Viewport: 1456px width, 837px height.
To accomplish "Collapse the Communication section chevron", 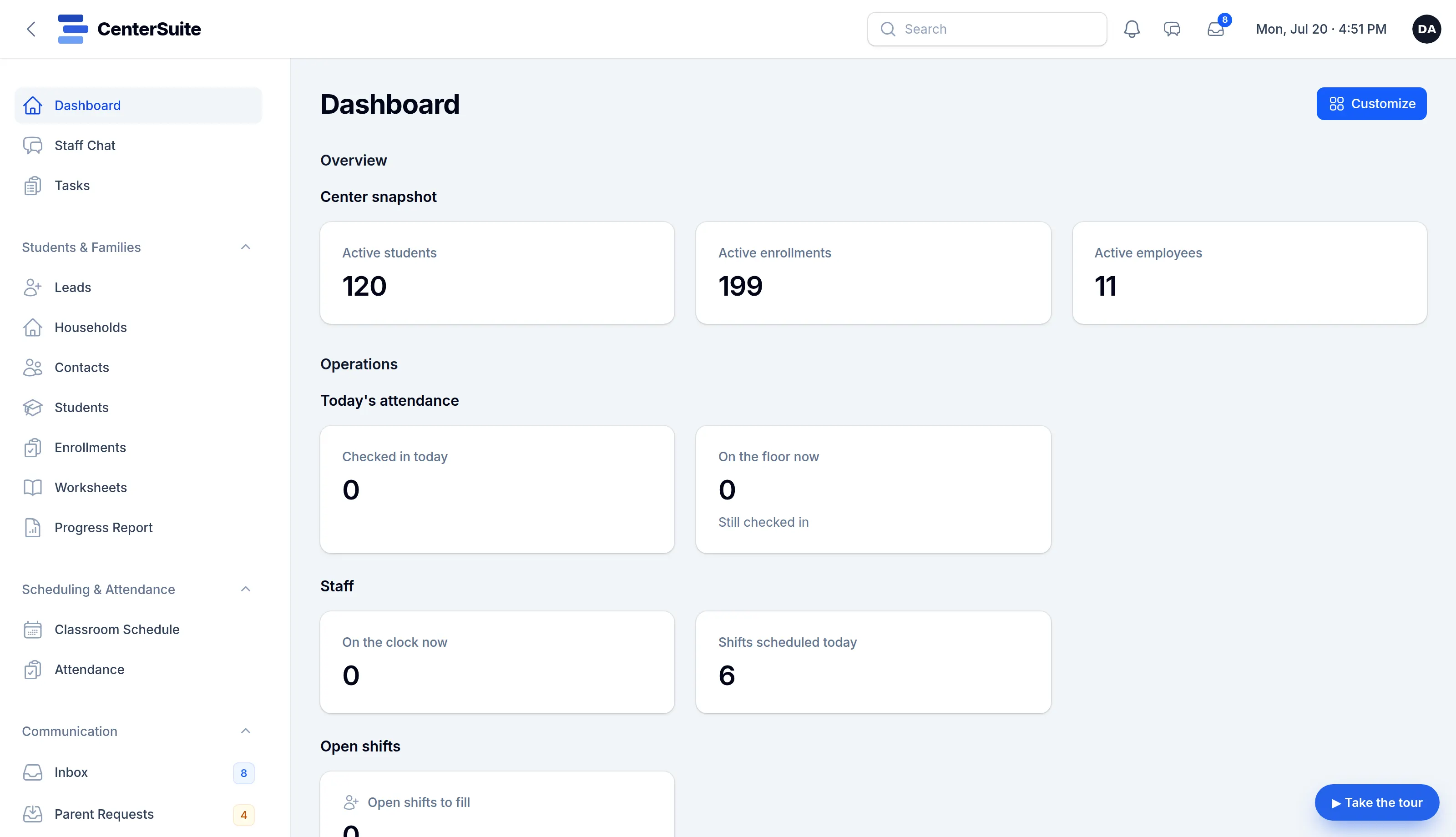I will coord(245,731).
